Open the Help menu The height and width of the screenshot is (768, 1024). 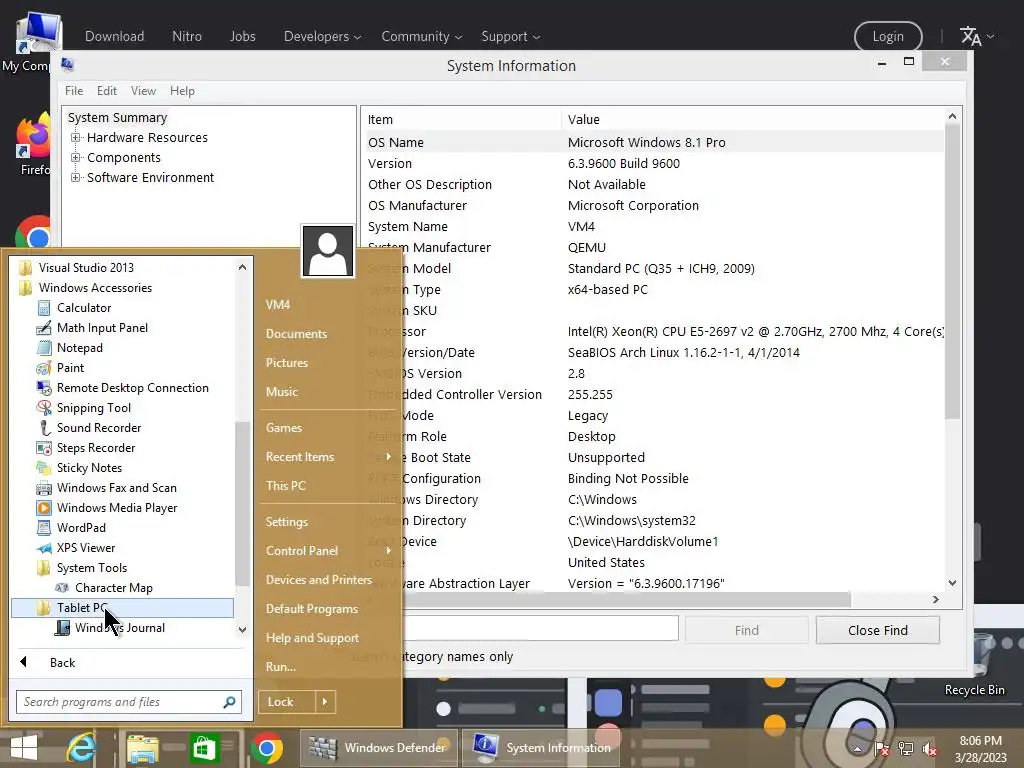point(182,91)
